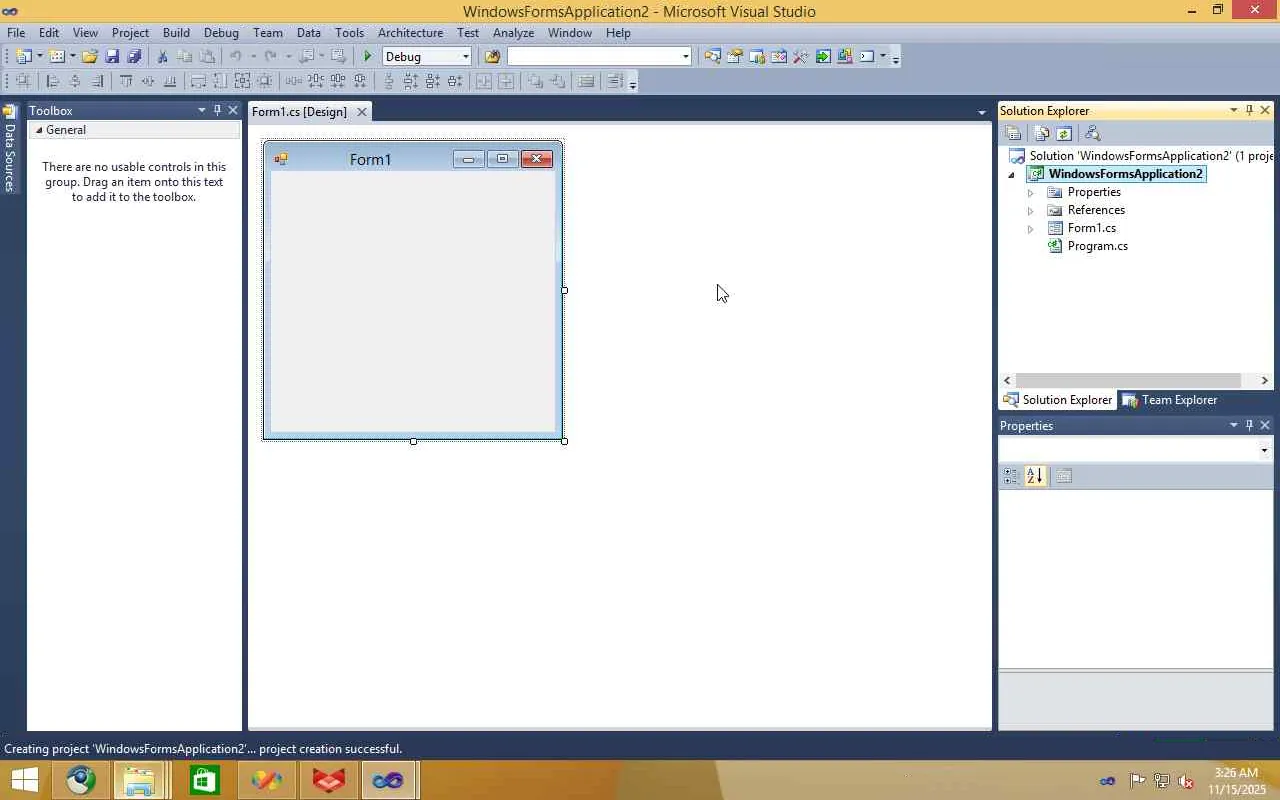
Task: Open the Build menu
Action: coord(176,33)
